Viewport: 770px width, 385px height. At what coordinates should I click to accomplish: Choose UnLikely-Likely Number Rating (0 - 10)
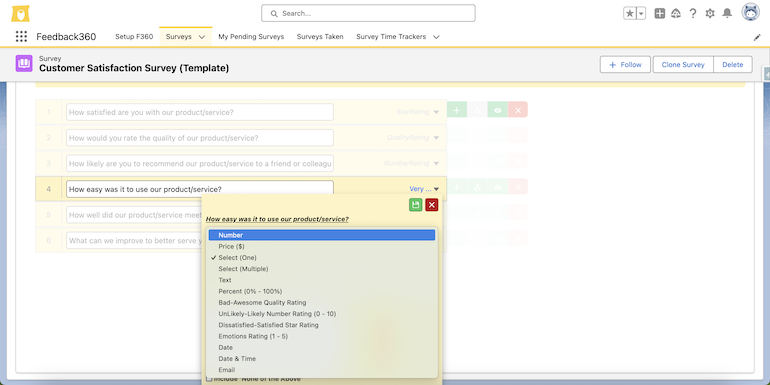tap(322, 314)
